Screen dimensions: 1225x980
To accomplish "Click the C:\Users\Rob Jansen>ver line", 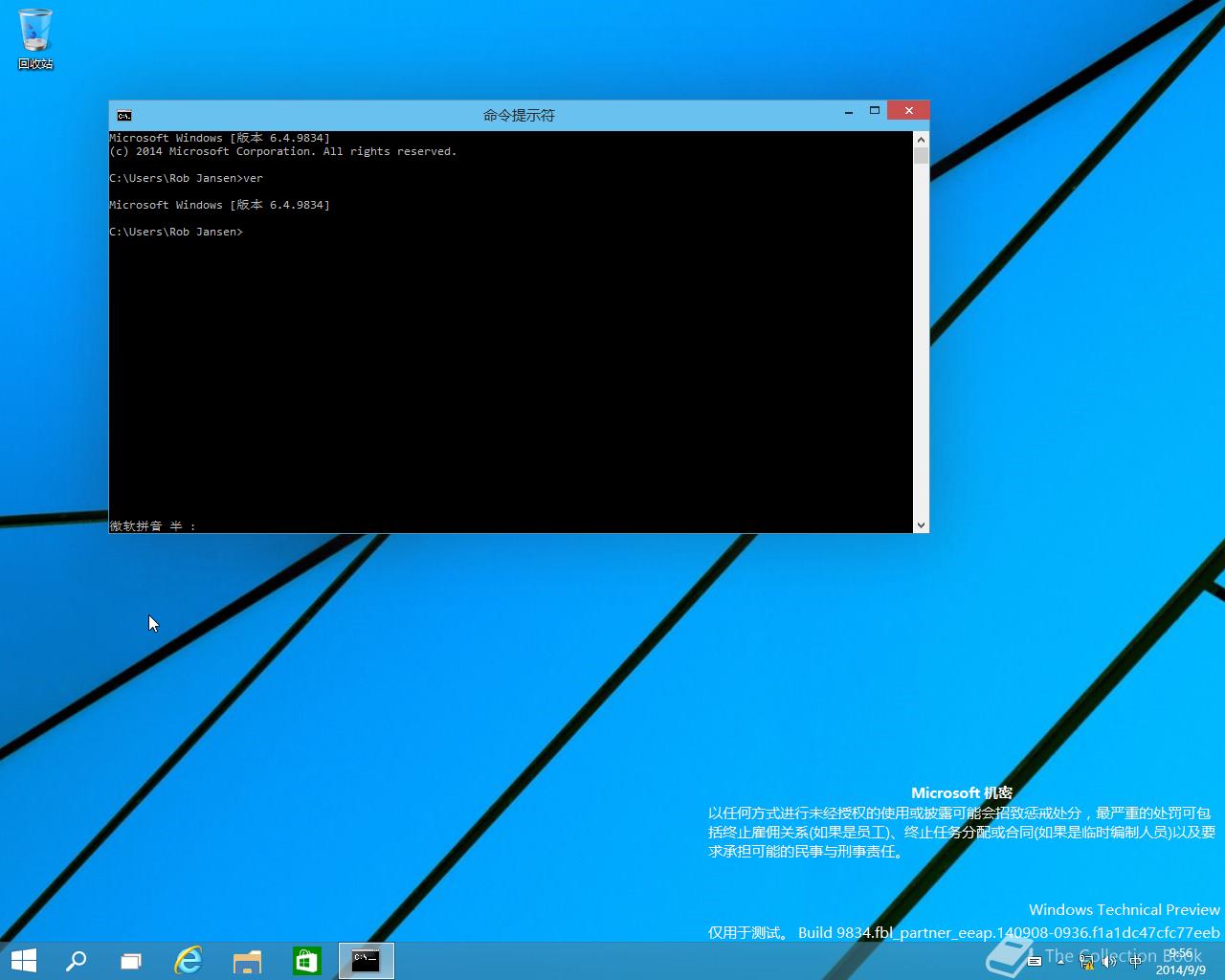I will pos(186,178).
